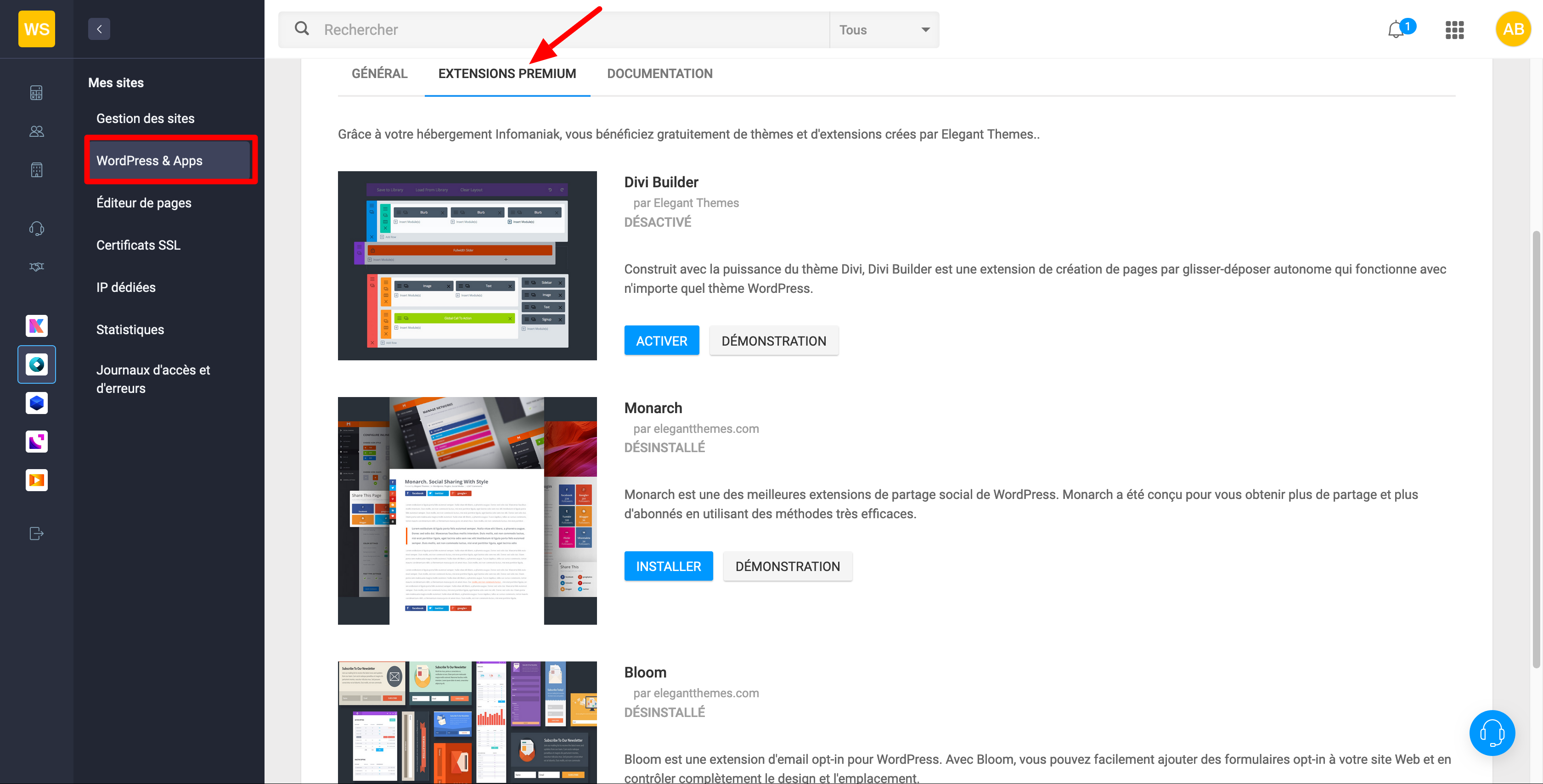Click the Bloom title

click(x=645, y=672)
